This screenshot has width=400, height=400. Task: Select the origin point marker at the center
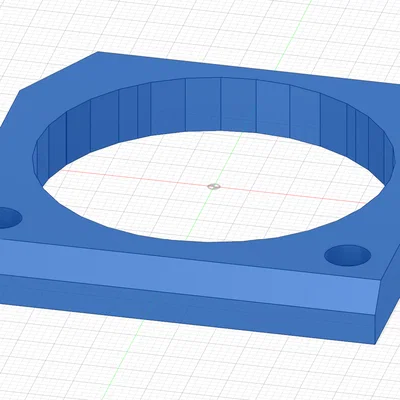(x=214, y=186)
